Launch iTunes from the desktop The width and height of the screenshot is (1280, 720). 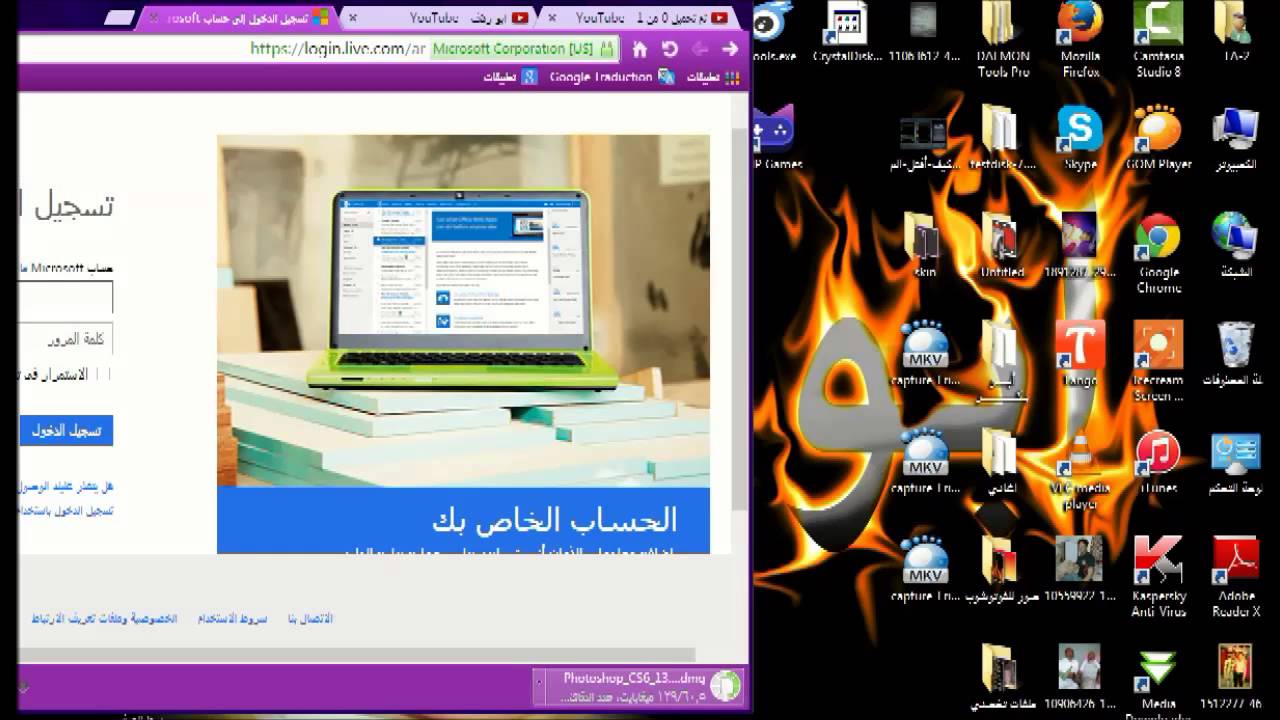pos(1158,462)
